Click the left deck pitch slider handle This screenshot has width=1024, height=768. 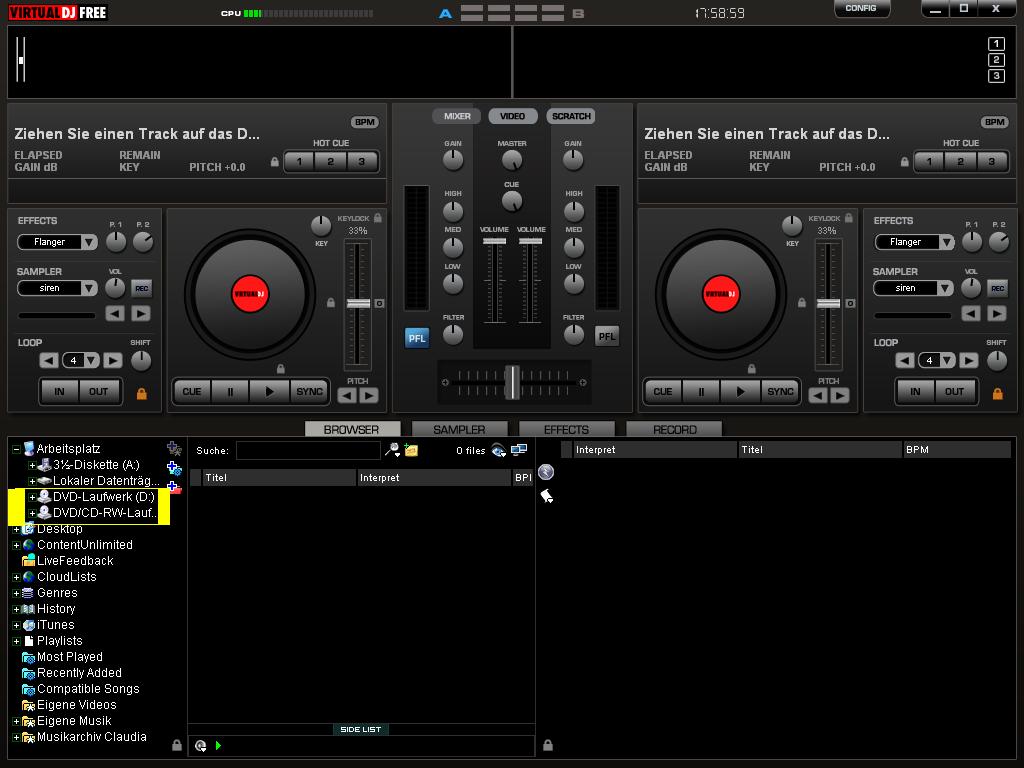(x=358, y=304)
